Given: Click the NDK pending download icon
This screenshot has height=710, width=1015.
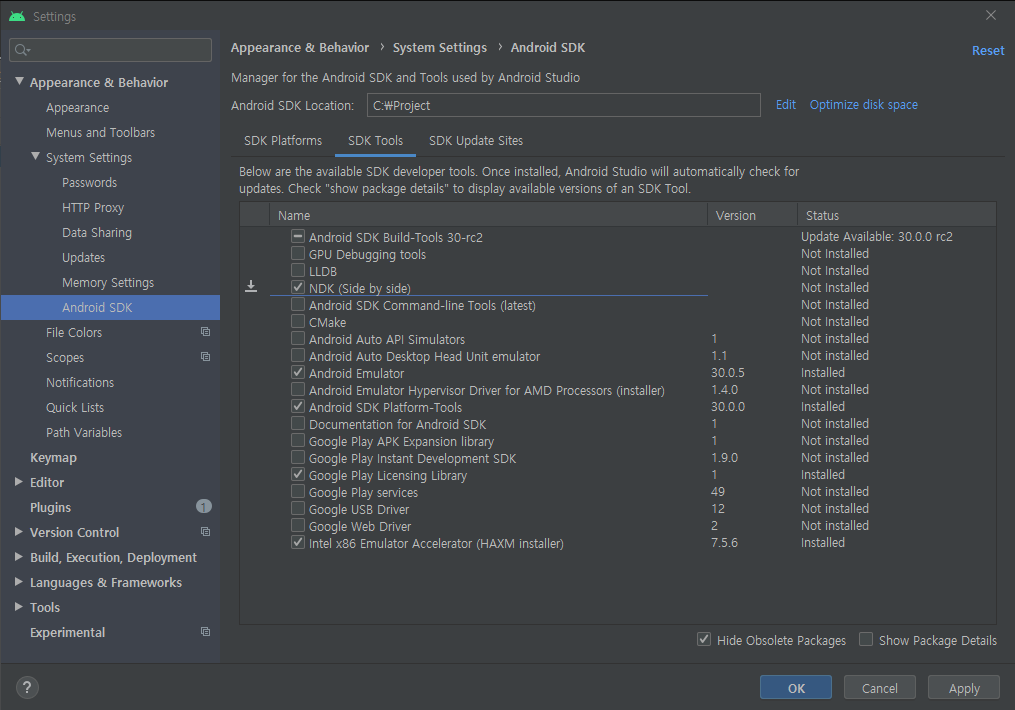Looking at the screenshot, I should (251, 286).
